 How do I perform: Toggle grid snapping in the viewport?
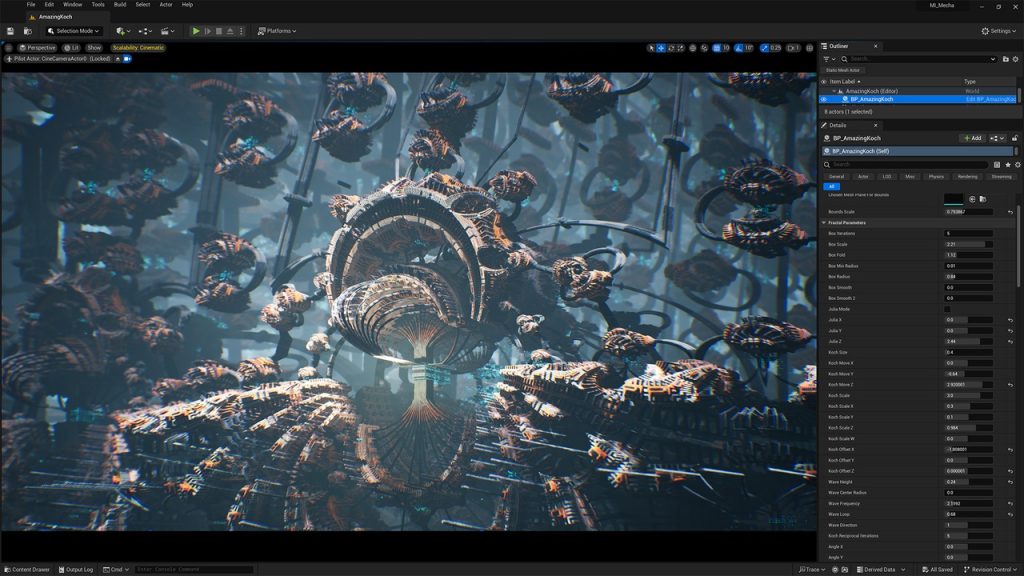pyautogui.click(x=717, y=48)
